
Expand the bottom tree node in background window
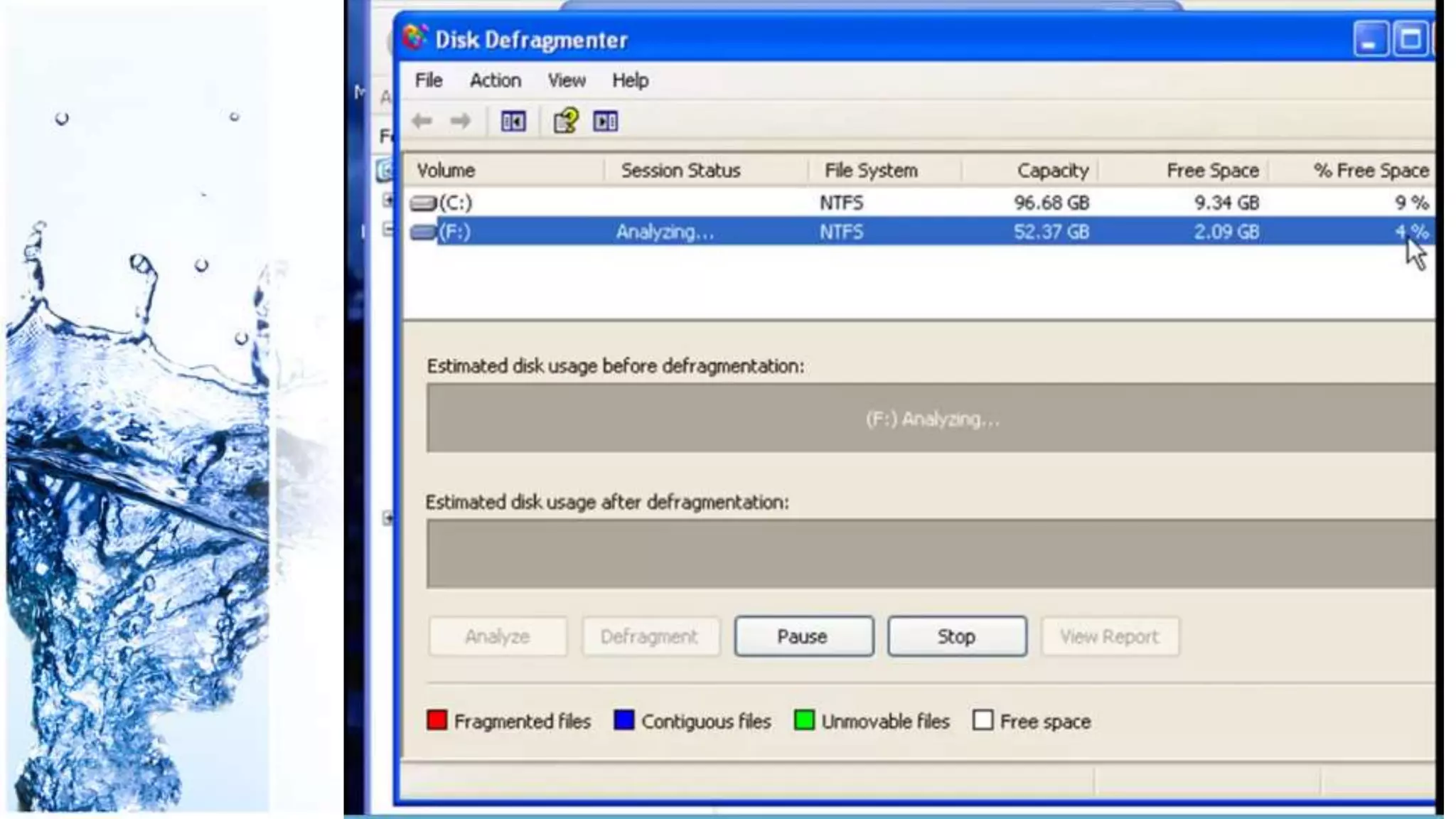387,518
